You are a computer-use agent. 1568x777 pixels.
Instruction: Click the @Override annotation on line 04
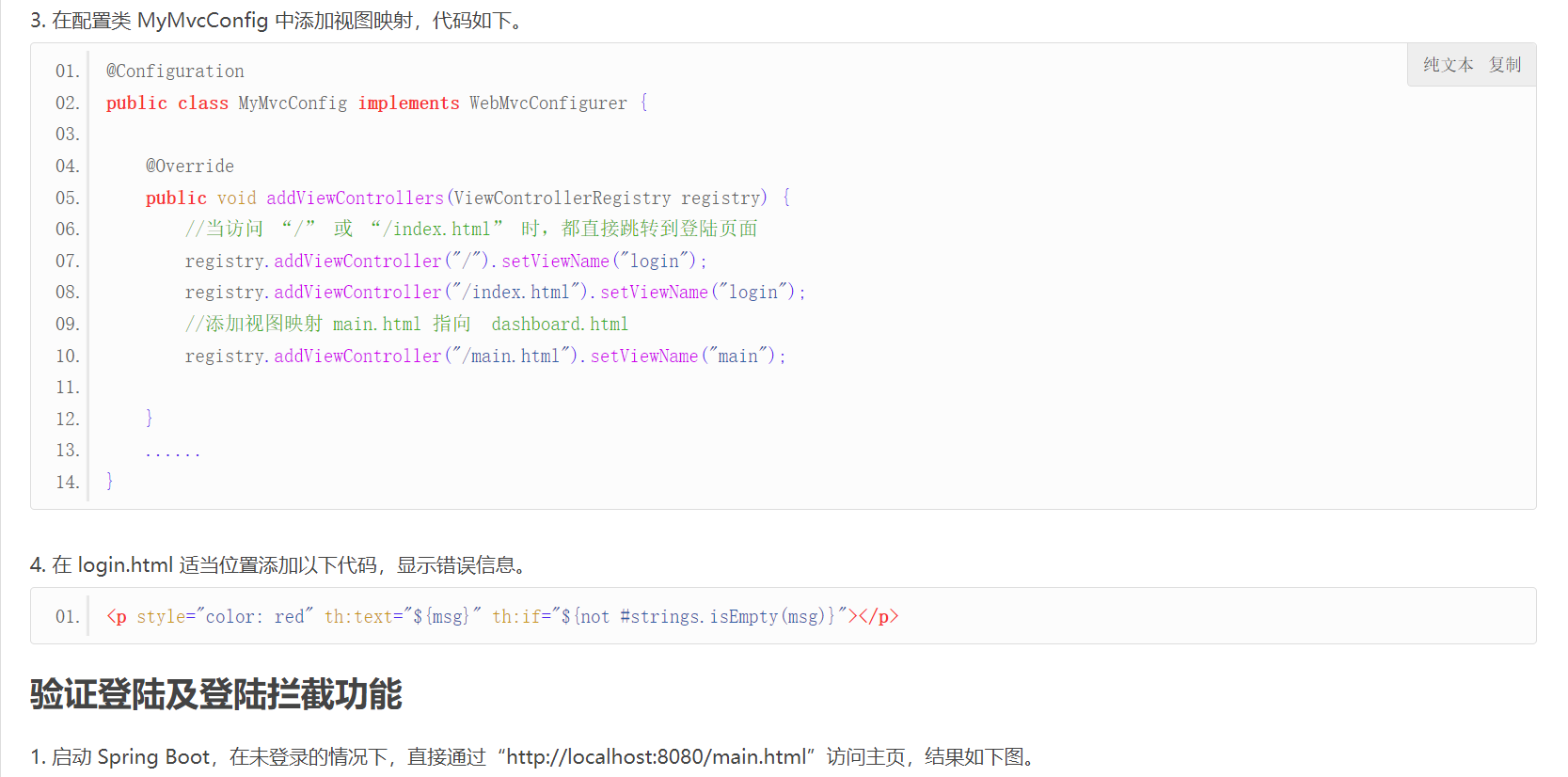189,166
